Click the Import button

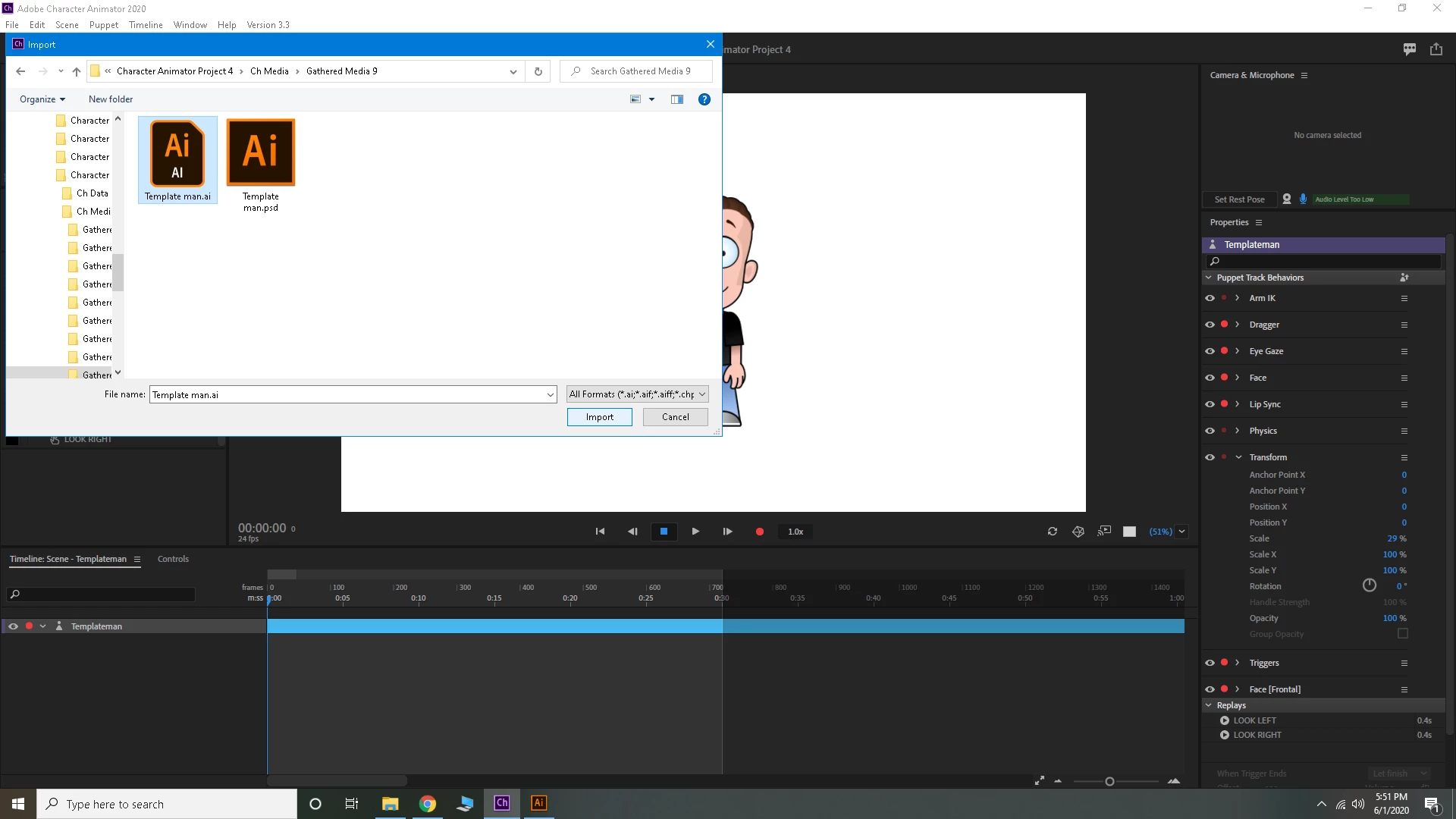coord(599,417)
